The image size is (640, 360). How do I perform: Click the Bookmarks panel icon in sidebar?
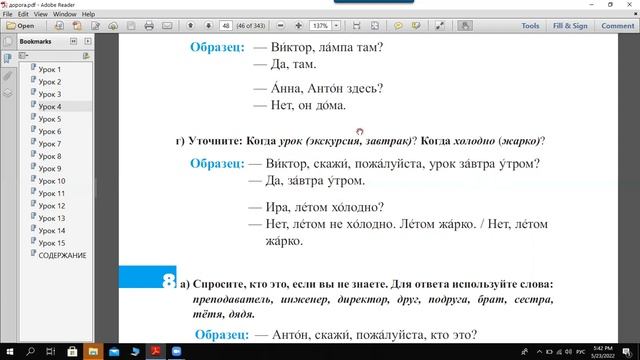8,58
